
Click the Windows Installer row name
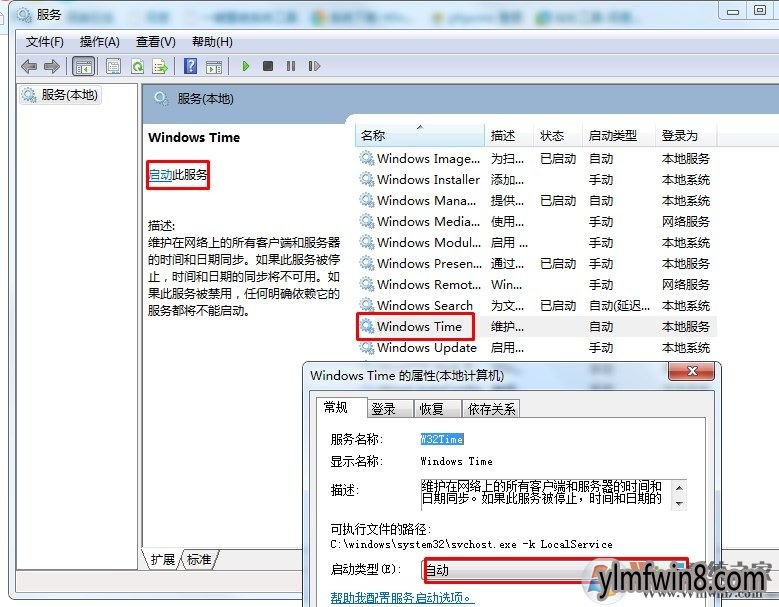point(428,180)
